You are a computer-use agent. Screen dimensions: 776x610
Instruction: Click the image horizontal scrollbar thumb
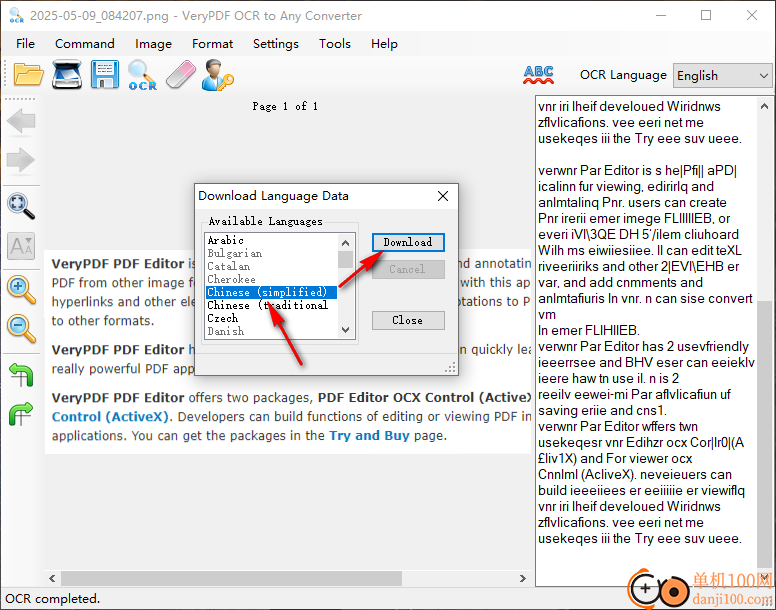(x=231, y=578)
